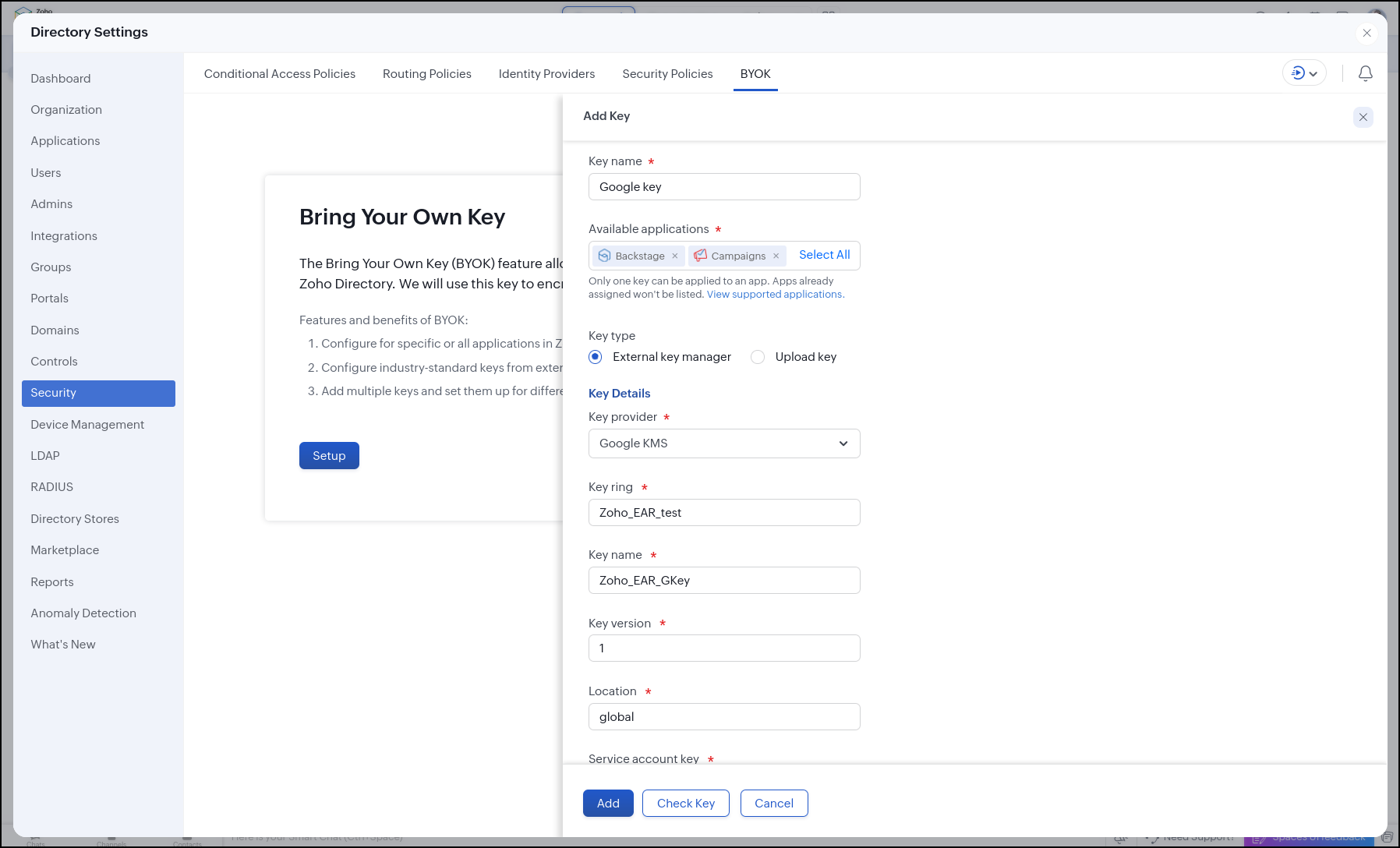Click the Backstage app icon
Screen dimensions: 1400x848
pyautogui.click(x=604, y=256)
